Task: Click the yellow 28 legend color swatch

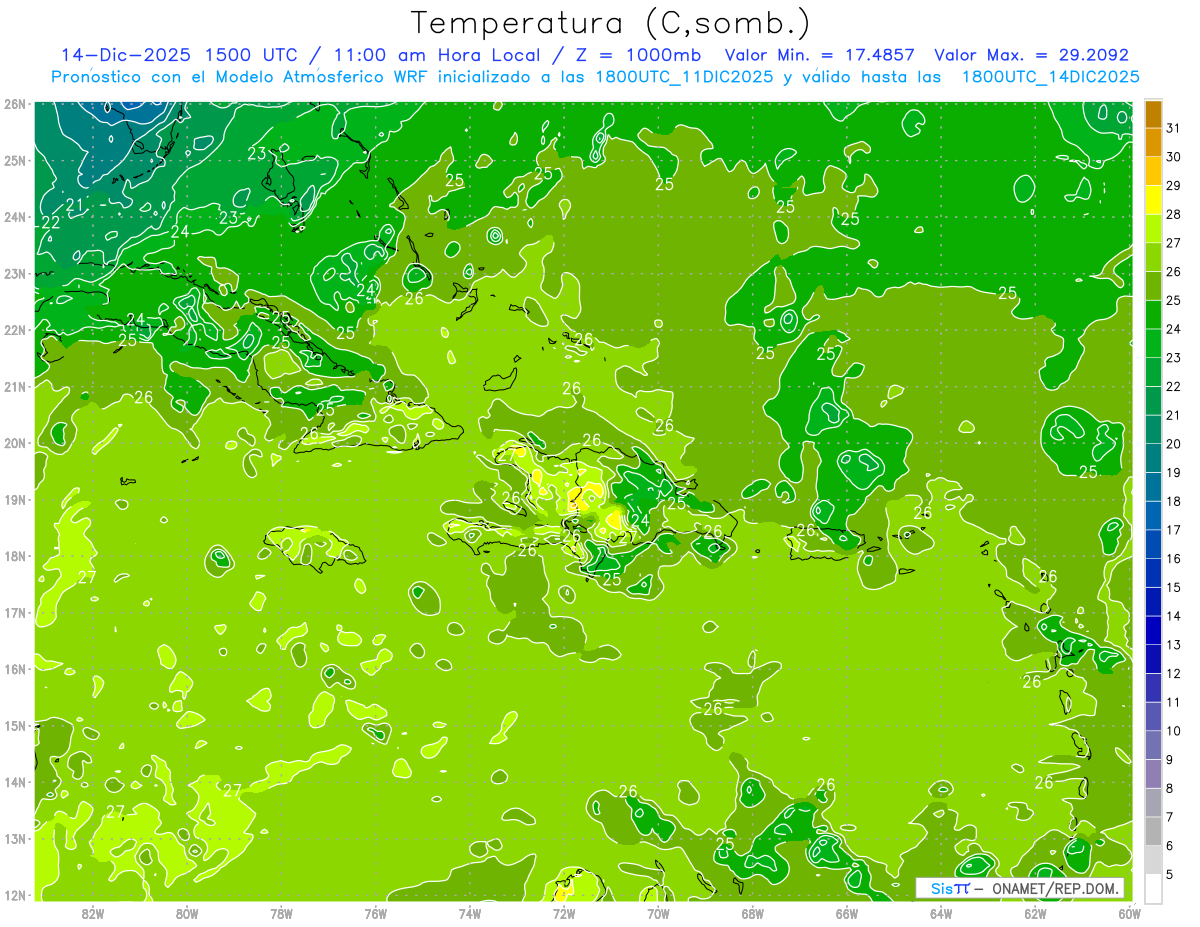Action: [1152, 200]
